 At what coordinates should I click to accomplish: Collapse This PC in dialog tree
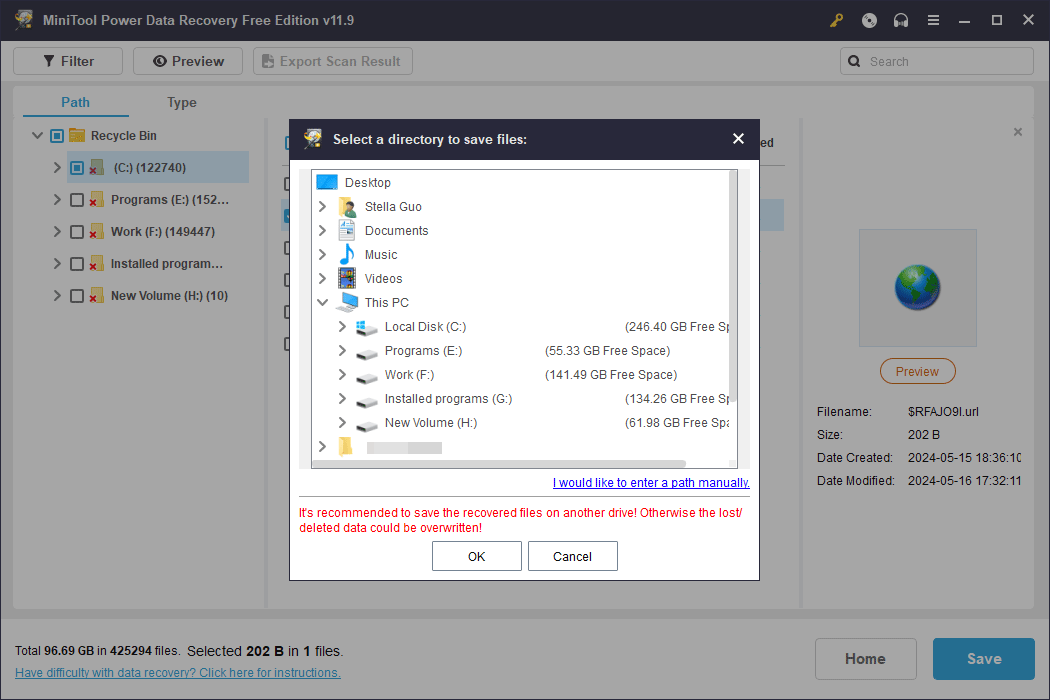tap(322, 303)
